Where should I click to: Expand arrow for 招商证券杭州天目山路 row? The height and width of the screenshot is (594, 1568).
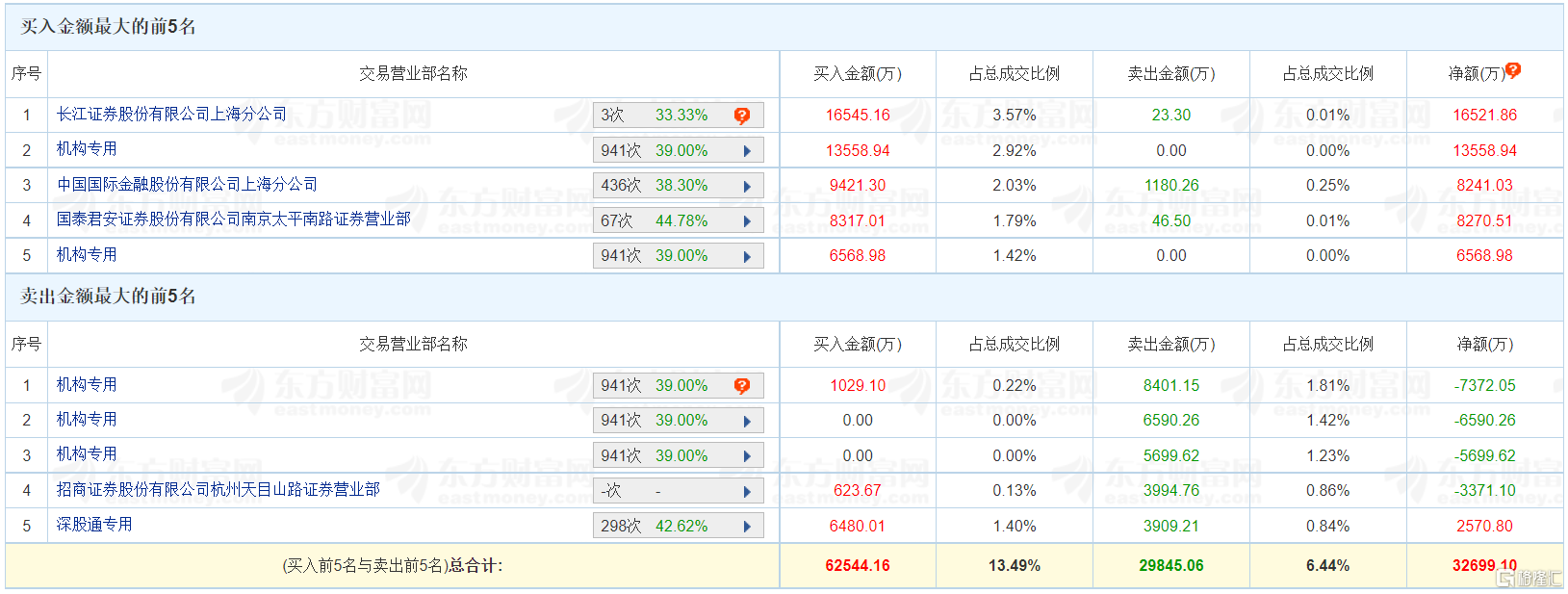(x=747, y=491)
